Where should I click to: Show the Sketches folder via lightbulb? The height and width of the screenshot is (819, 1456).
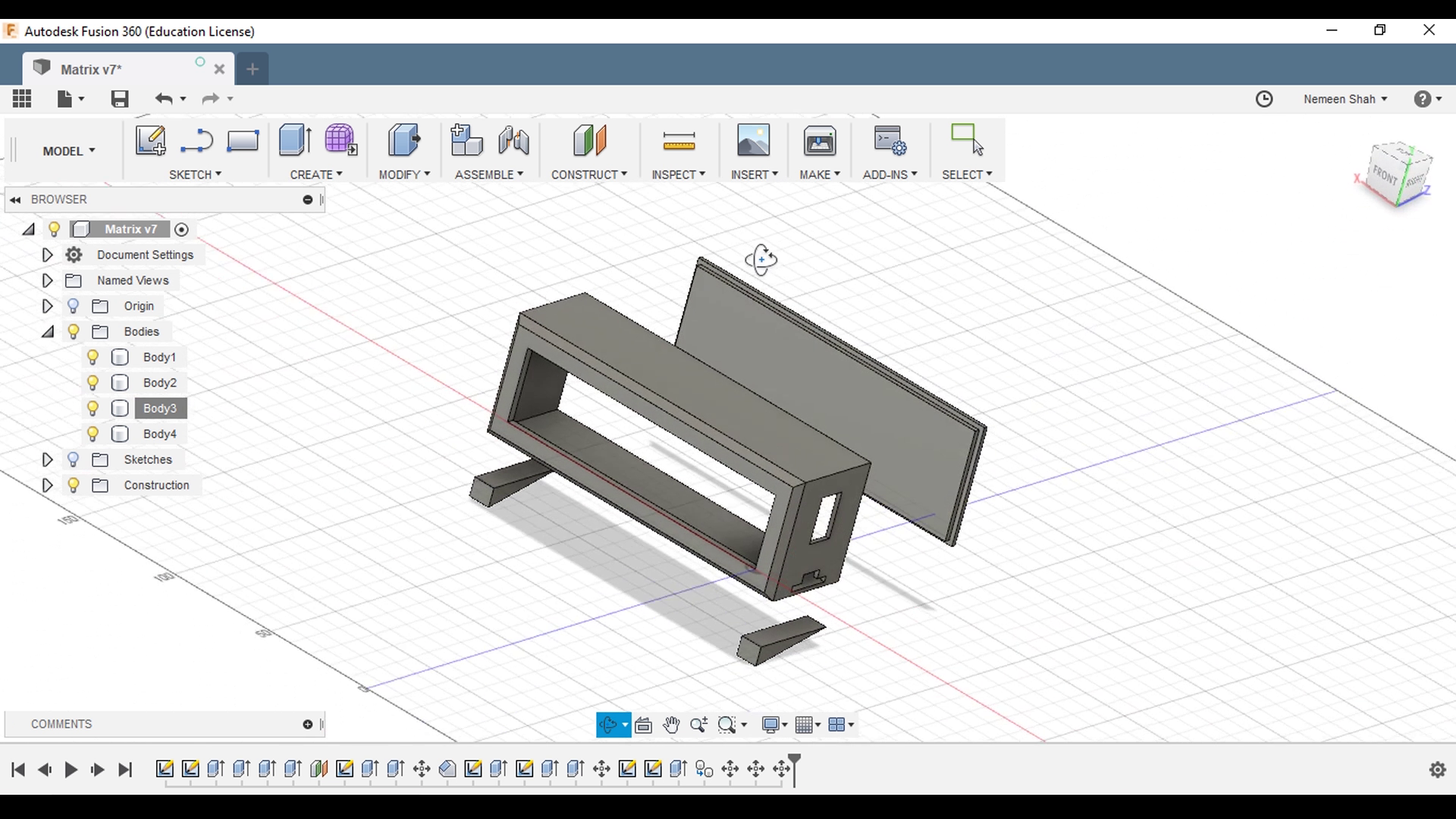tap(74, 460)
